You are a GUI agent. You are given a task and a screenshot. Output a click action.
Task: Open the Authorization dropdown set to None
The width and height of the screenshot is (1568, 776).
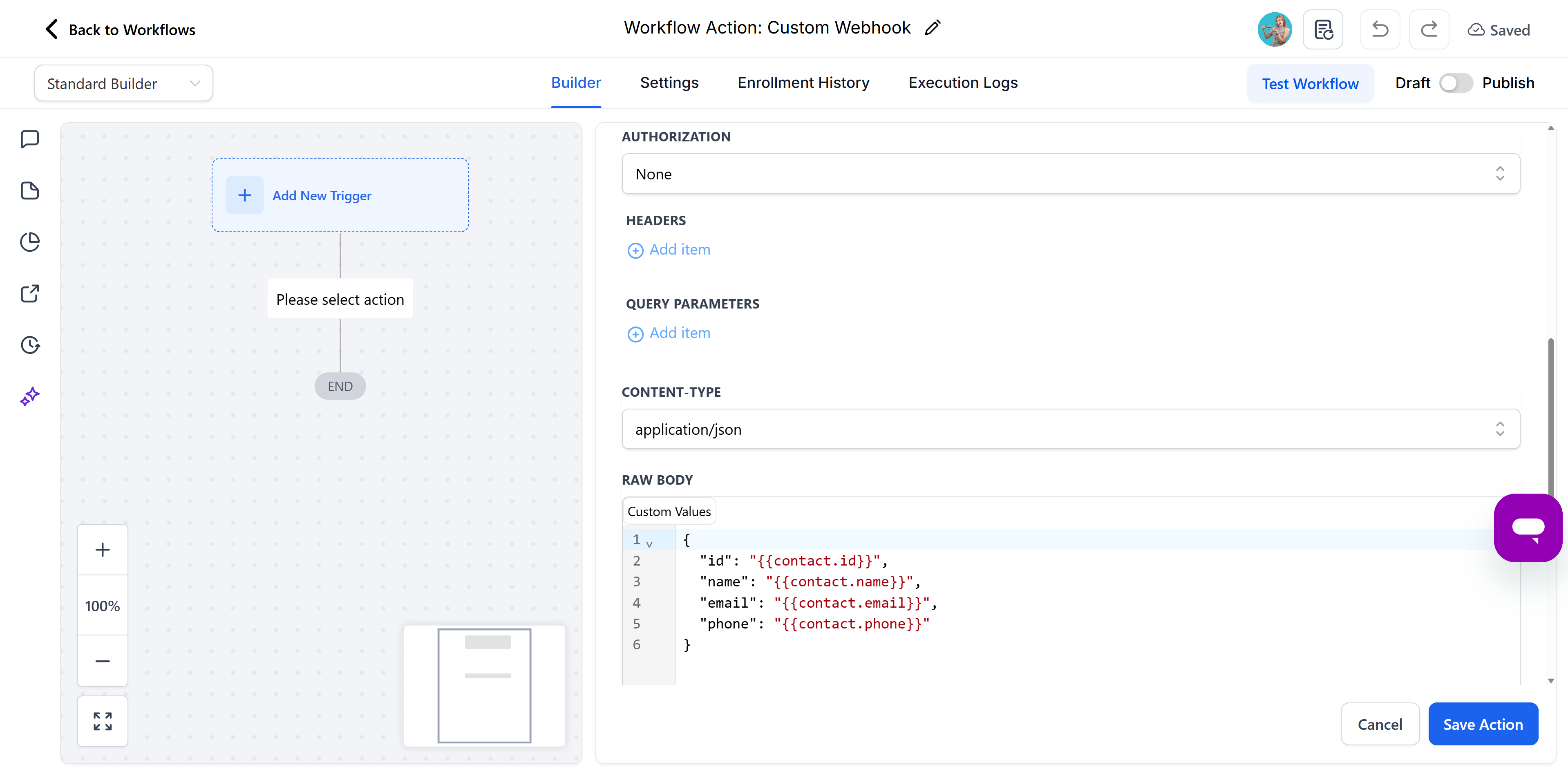tap(1069, 174)
